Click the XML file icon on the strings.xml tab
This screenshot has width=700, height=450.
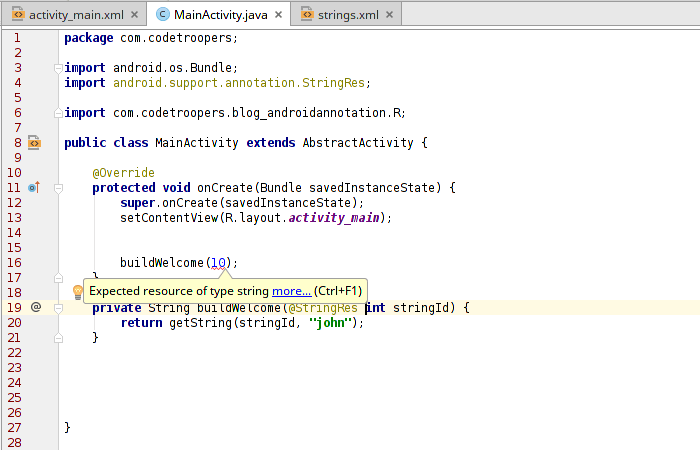point(307,15)
